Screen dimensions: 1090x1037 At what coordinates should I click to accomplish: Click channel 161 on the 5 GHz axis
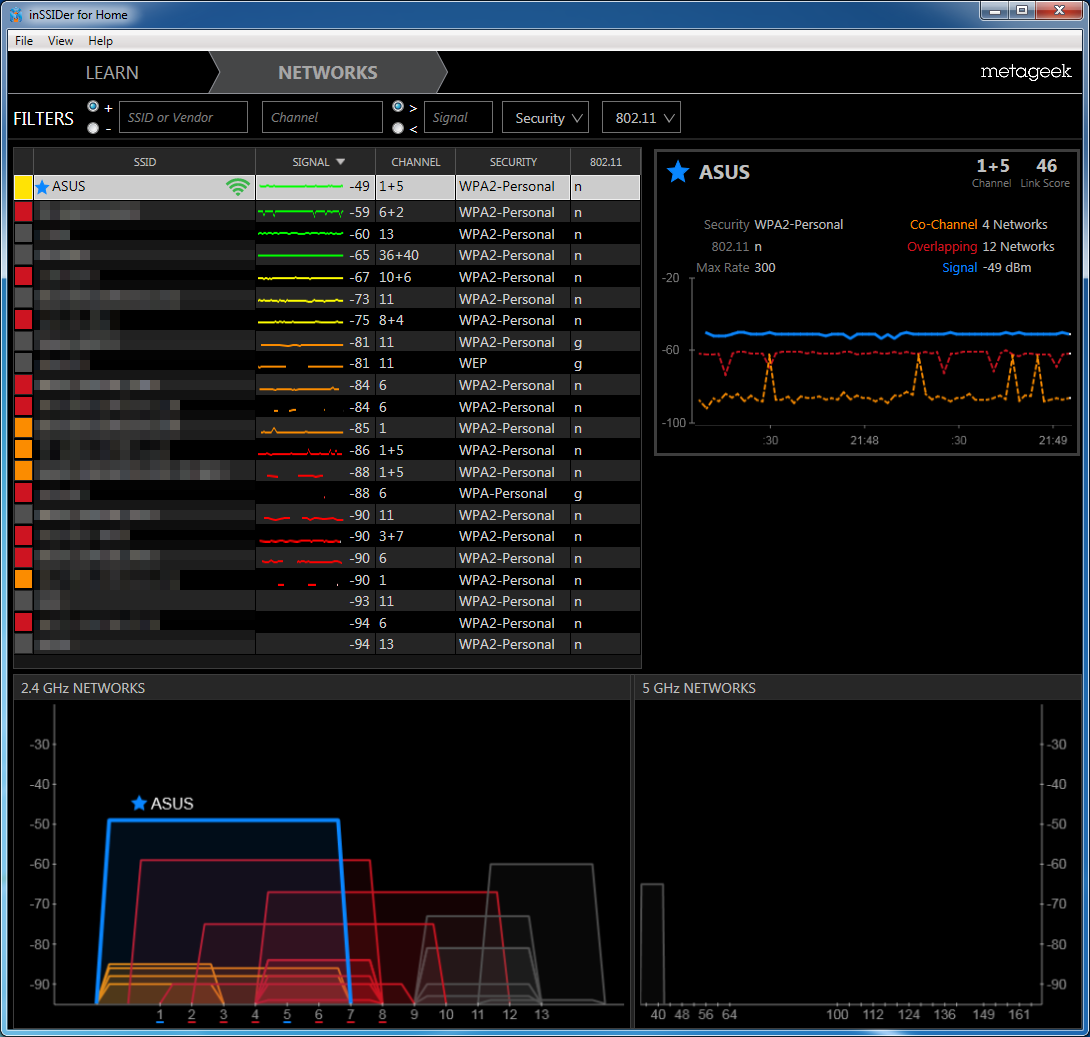[x=1019, y=1015]
